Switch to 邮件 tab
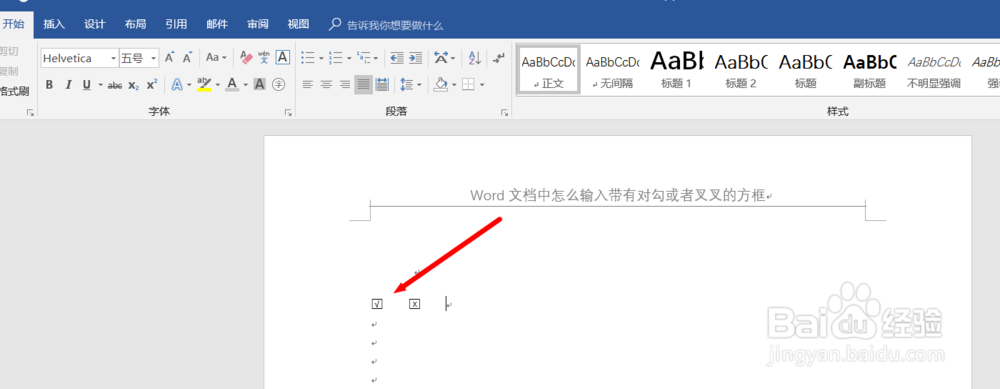The height and width of the screenshot is (389, 1000). click(217, 24)
